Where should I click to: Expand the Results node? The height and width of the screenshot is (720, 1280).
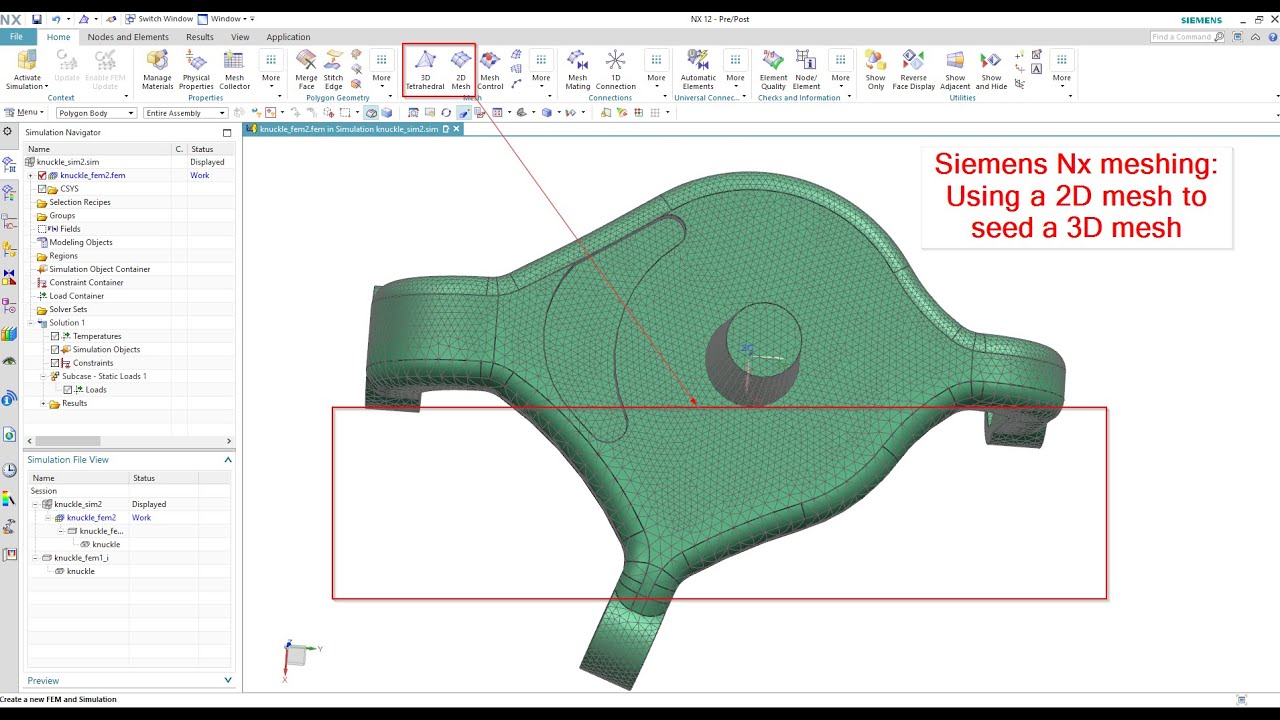click(x=43, y=403)
